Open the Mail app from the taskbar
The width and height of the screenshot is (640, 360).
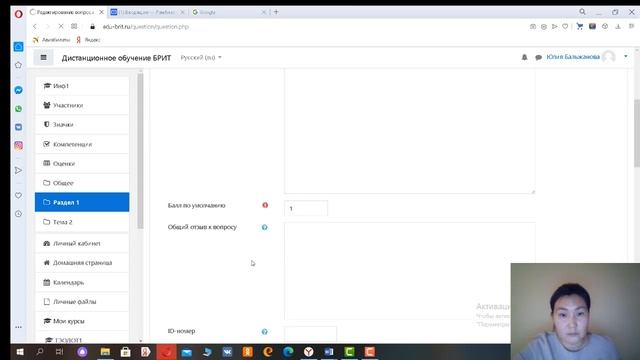(187, 351)
